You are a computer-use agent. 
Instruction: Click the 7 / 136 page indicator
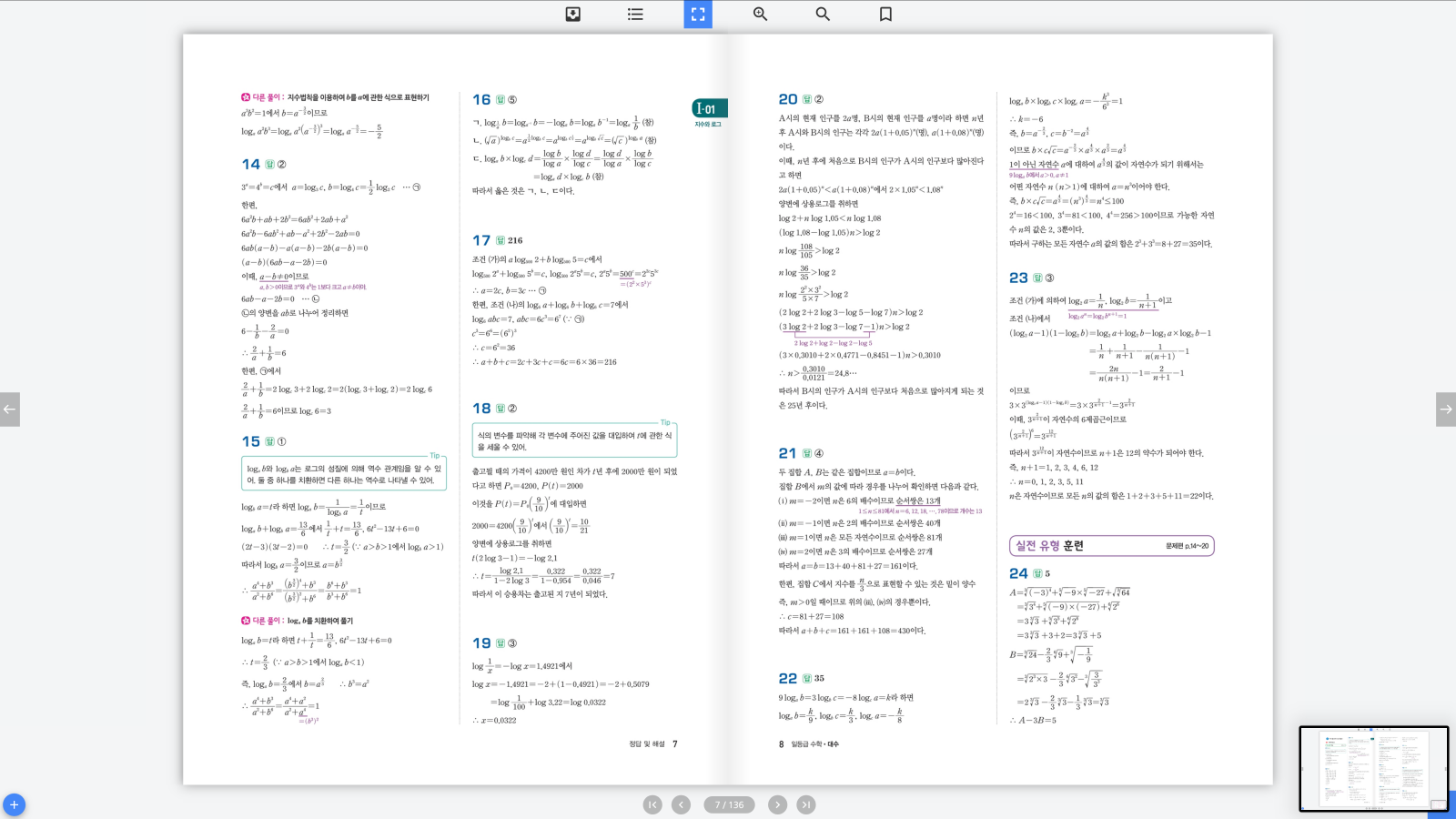coord(729,804)
